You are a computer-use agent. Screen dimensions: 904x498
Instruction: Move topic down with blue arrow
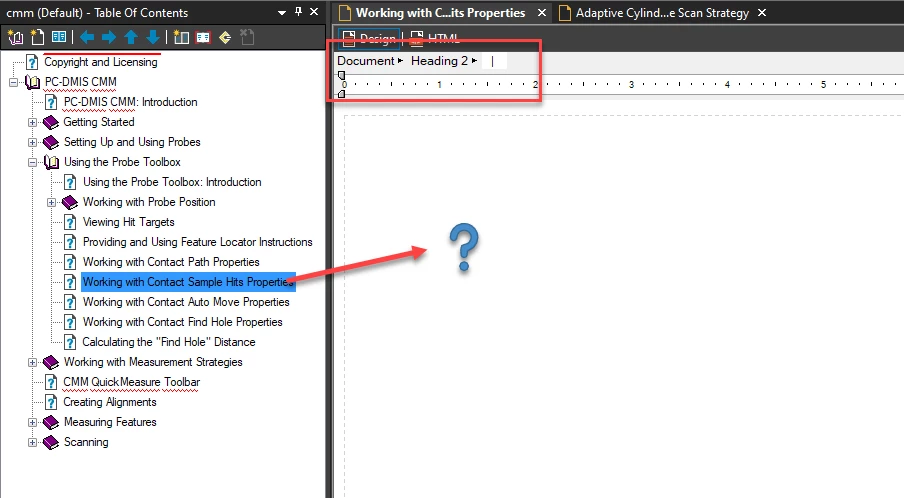153,37
